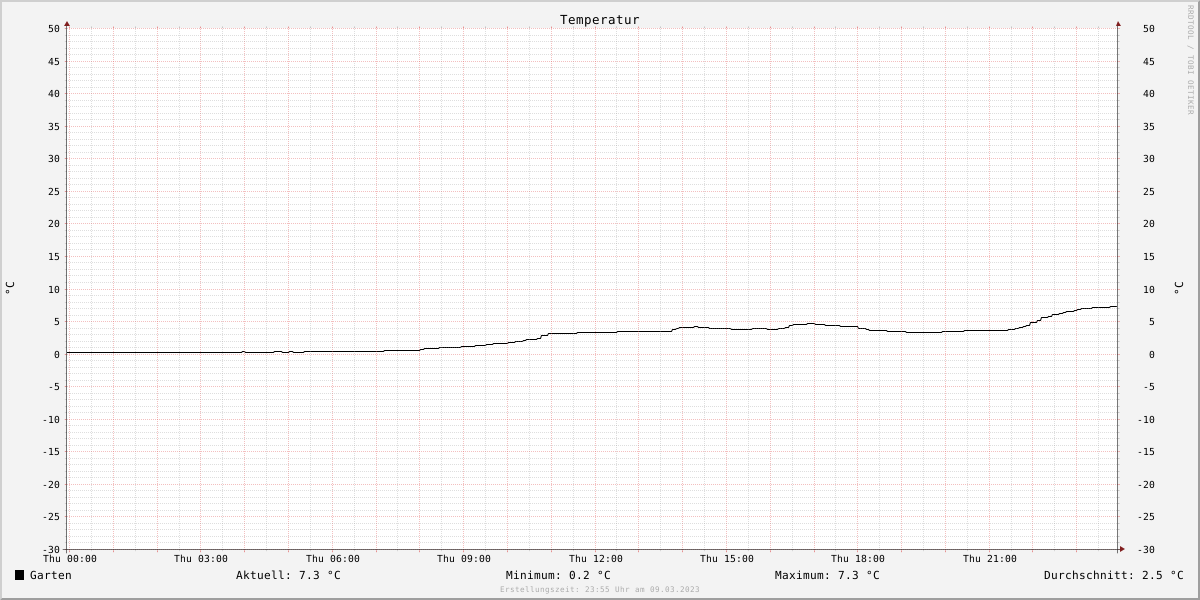
Task: Click the "Thu 15:00" time axis label
Action: pyautogui.click(x=727, y=559)
